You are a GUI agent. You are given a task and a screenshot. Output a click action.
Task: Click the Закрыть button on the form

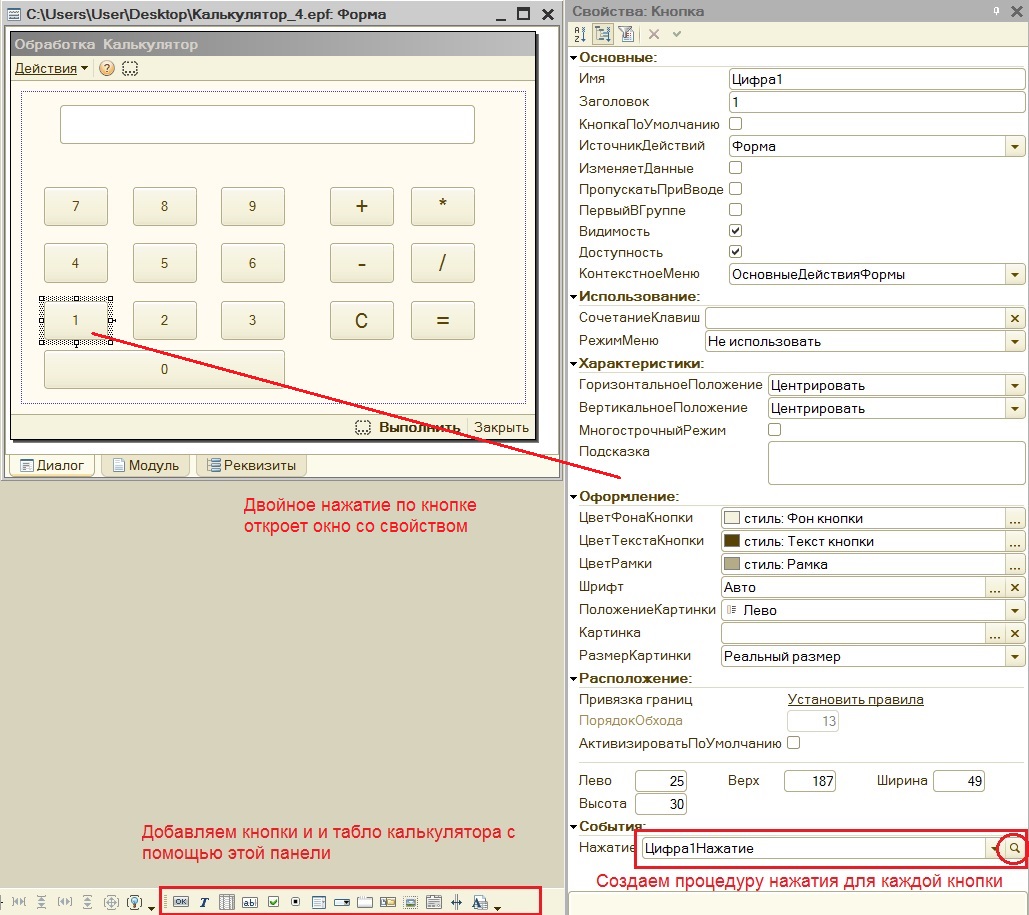(x=501, y=427)
